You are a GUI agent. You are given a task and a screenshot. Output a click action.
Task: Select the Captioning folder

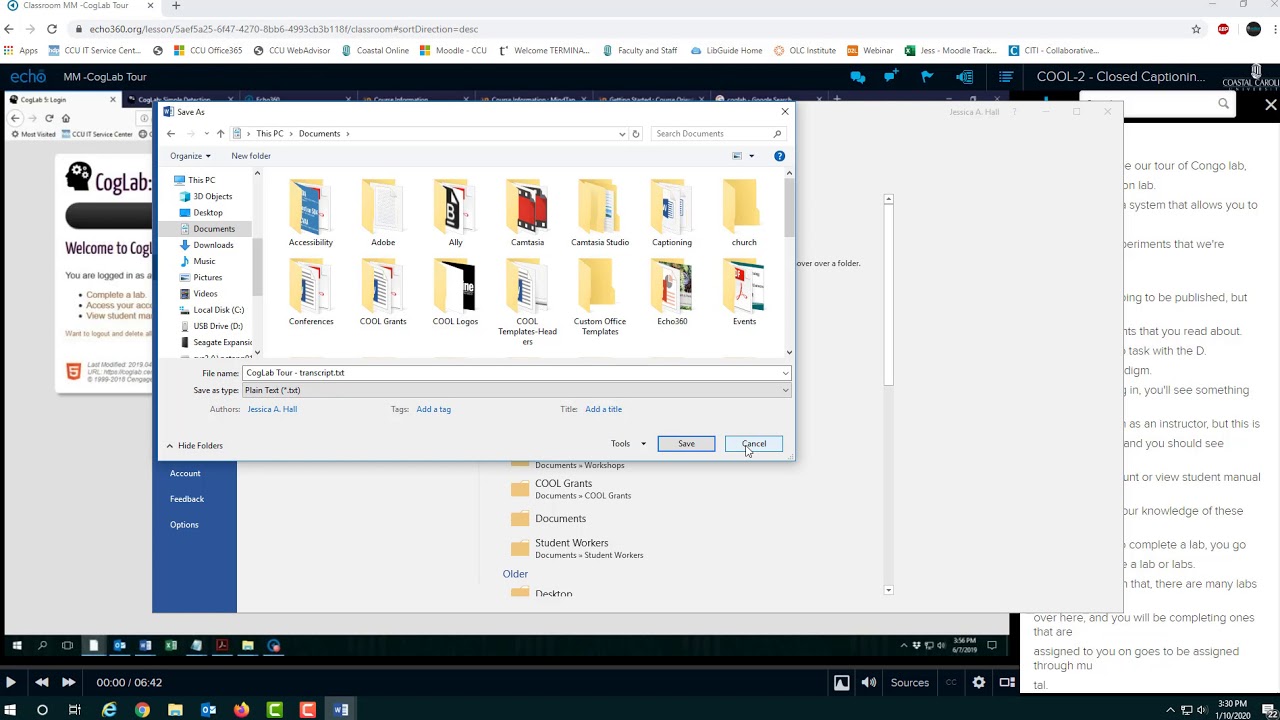pyautogui.click(x=672, y=213)
